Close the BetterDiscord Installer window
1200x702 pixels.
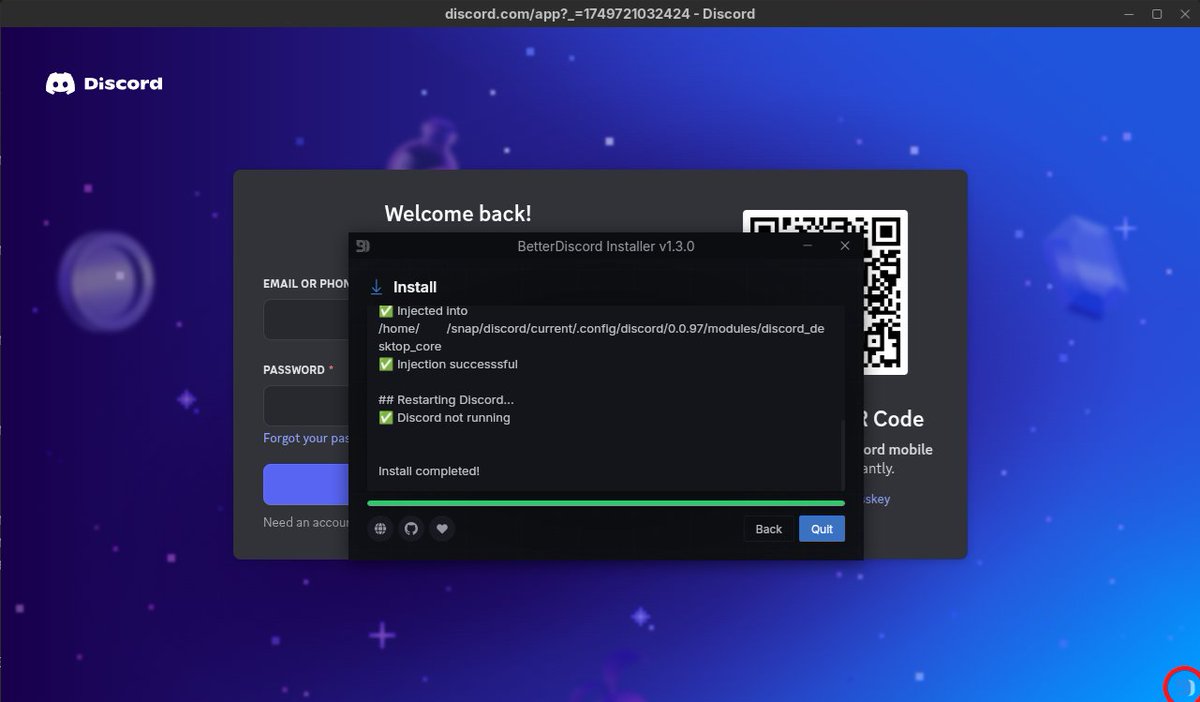tap(845, 246)
